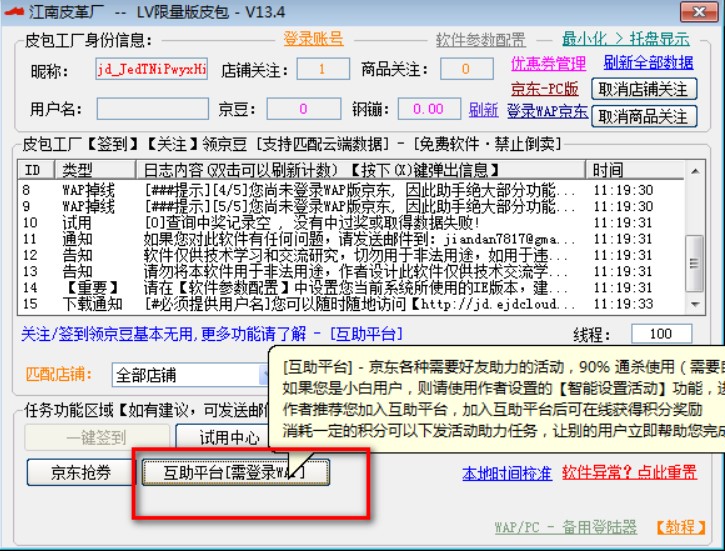Screen dimensions: 725x554
Task: Close the window with X button
Action: [699, 11]
